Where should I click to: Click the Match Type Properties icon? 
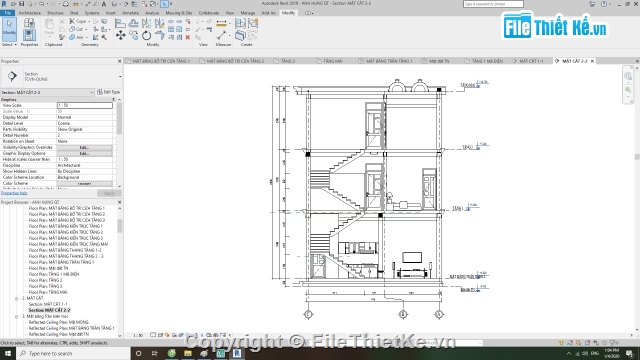(62, 37)
